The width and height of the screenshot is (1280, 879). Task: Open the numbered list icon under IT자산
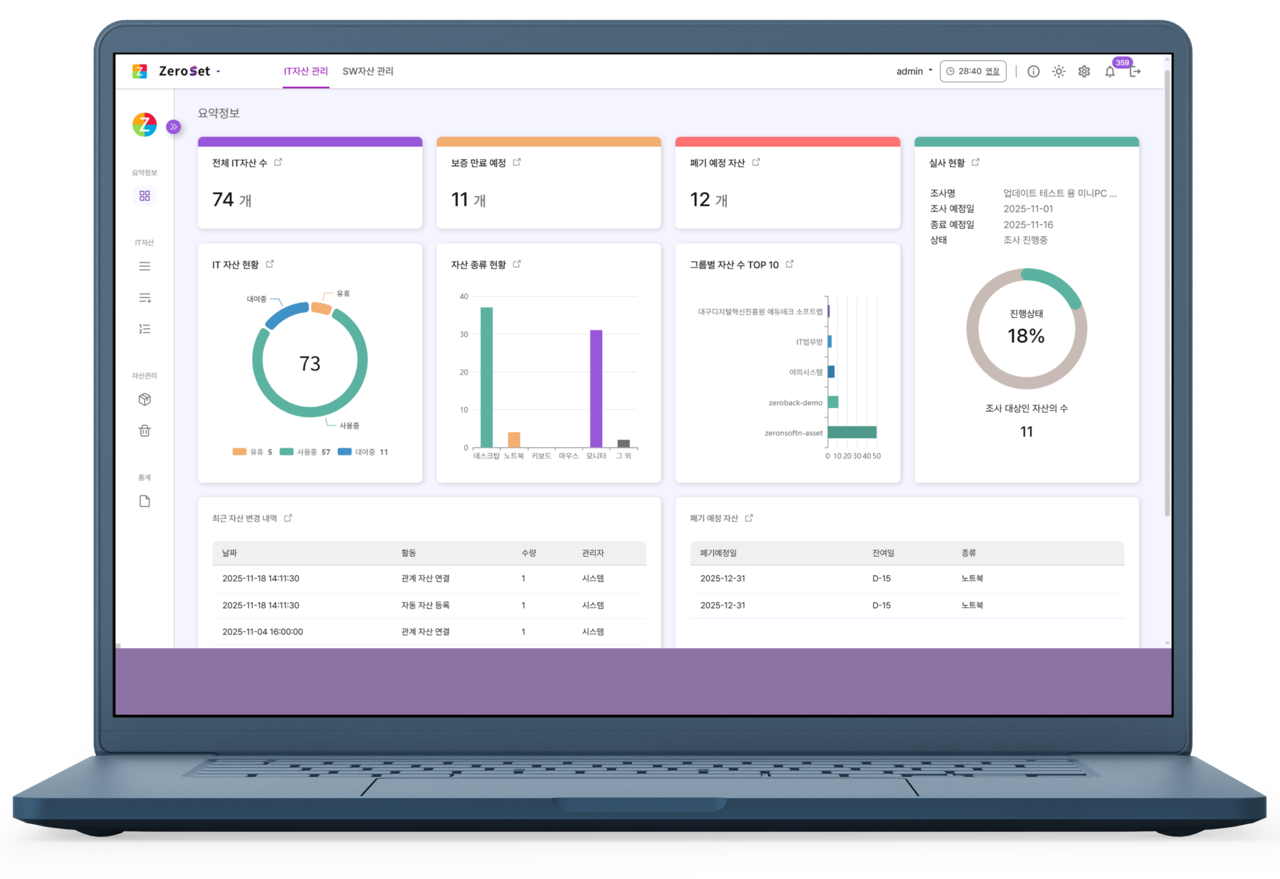click(145, 329)
